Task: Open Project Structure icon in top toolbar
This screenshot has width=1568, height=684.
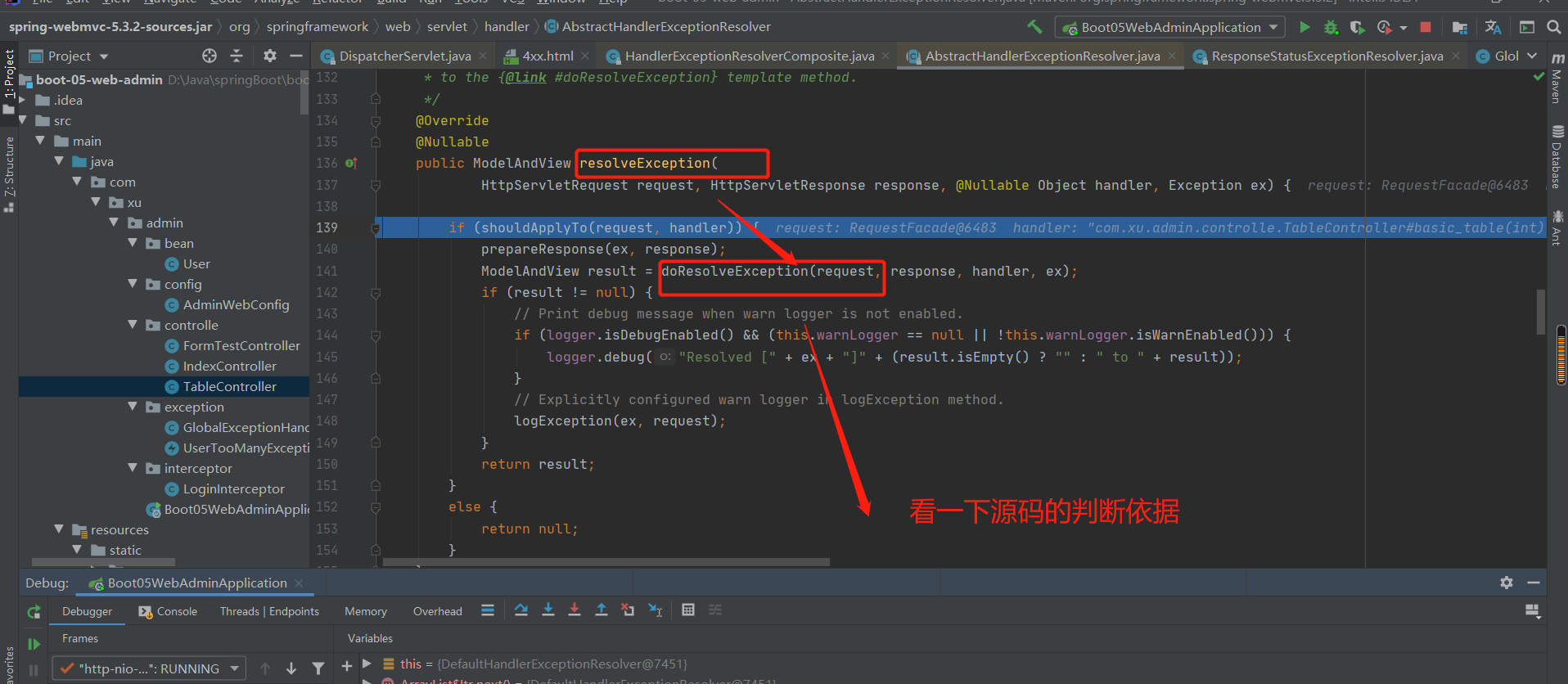Action: pyautogui.click(x=1459, y=27)
